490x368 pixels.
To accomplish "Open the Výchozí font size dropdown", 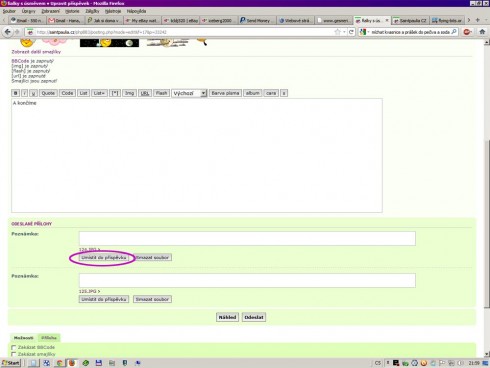I will 189,93.
